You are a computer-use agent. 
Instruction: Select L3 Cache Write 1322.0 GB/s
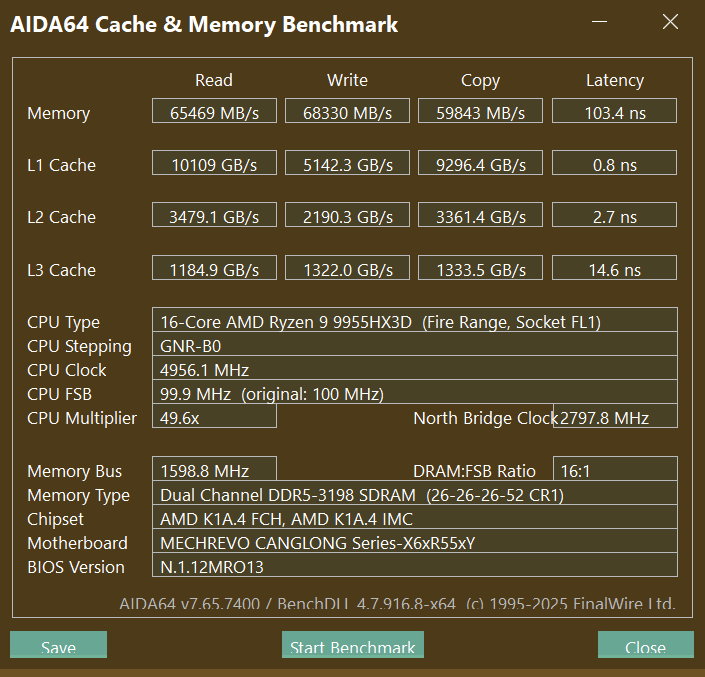click(347, 268)
